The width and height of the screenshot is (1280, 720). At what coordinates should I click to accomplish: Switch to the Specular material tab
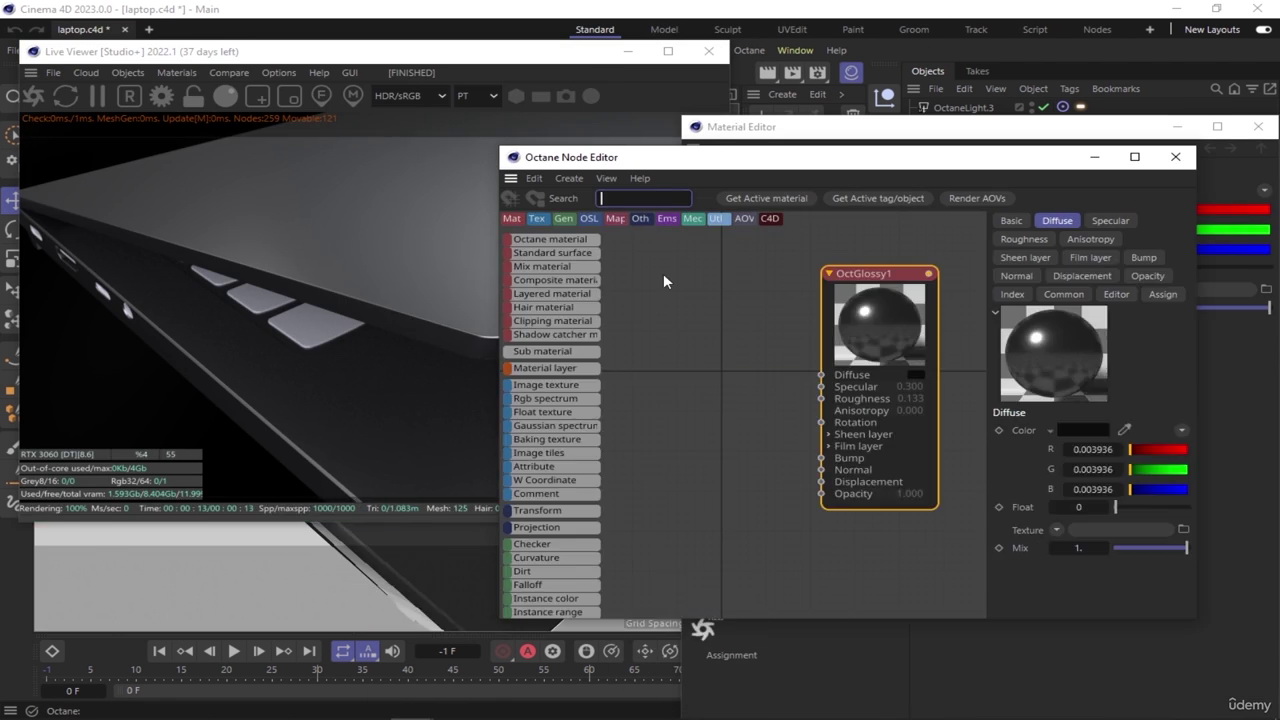(x=1110, y=221)
